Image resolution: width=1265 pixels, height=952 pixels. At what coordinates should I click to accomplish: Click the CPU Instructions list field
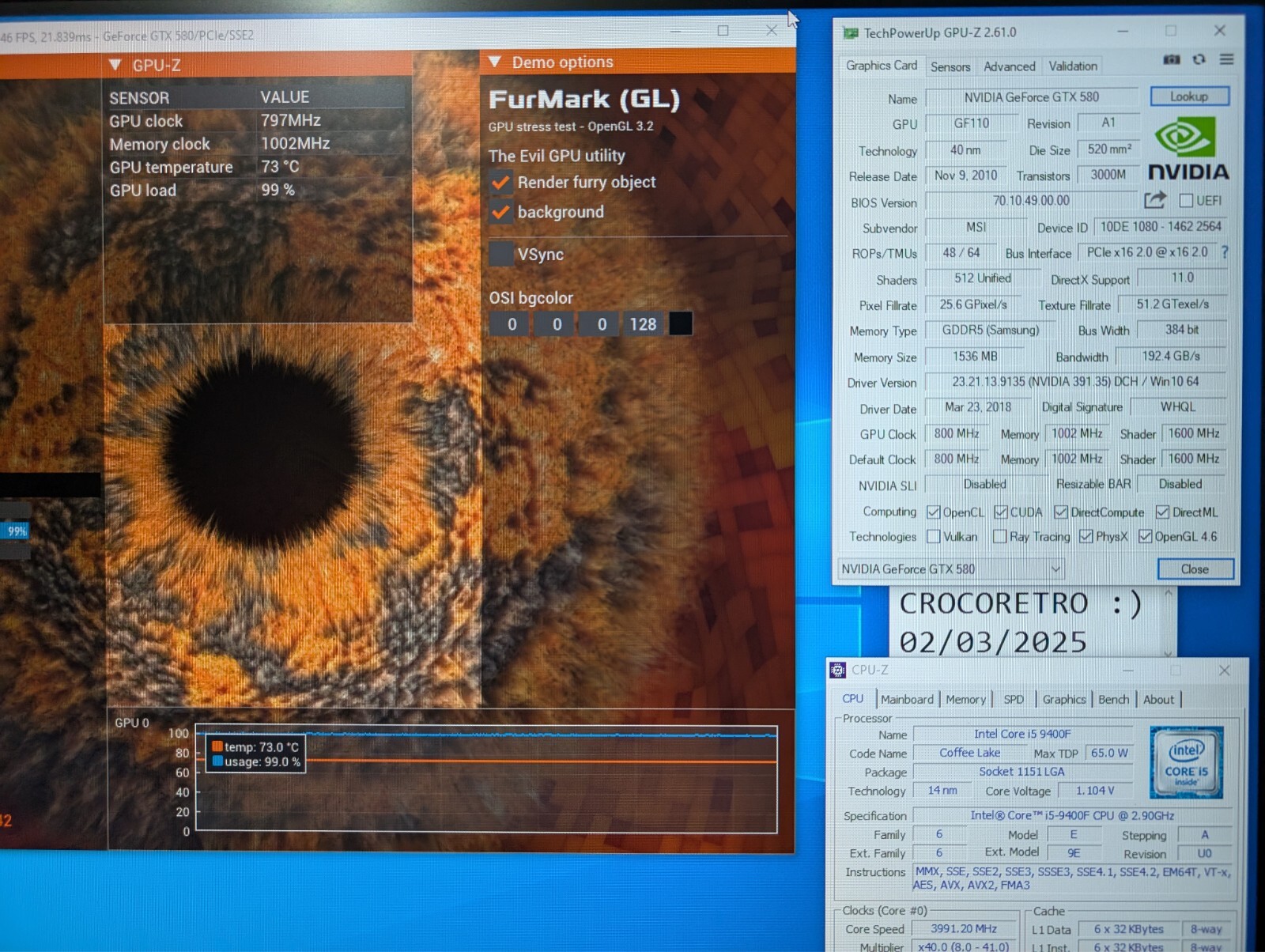point(1074,878)
